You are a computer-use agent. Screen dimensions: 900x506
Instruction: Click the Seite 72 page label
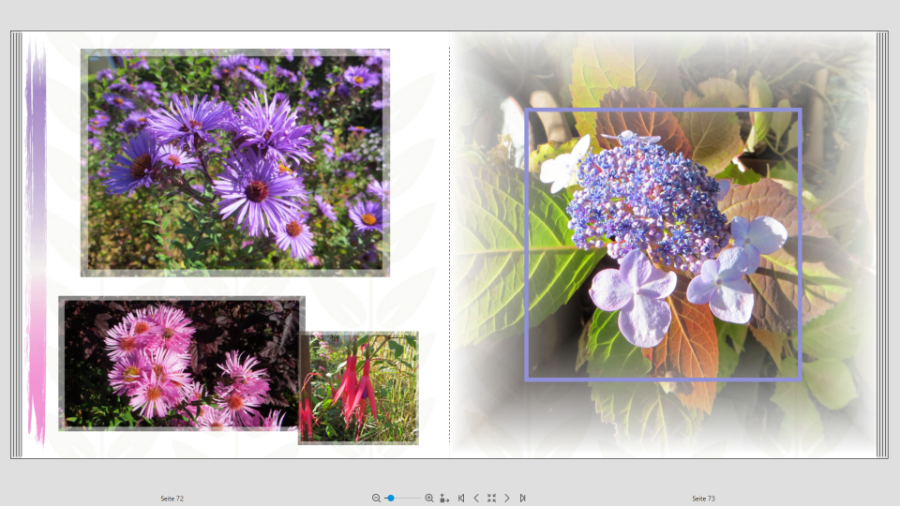click(x=172, y=499)
